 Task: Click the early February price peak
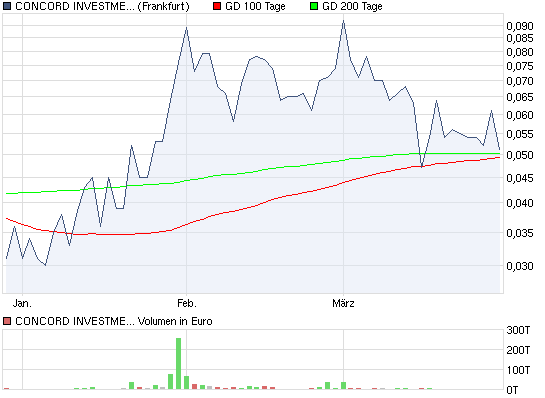187,28
